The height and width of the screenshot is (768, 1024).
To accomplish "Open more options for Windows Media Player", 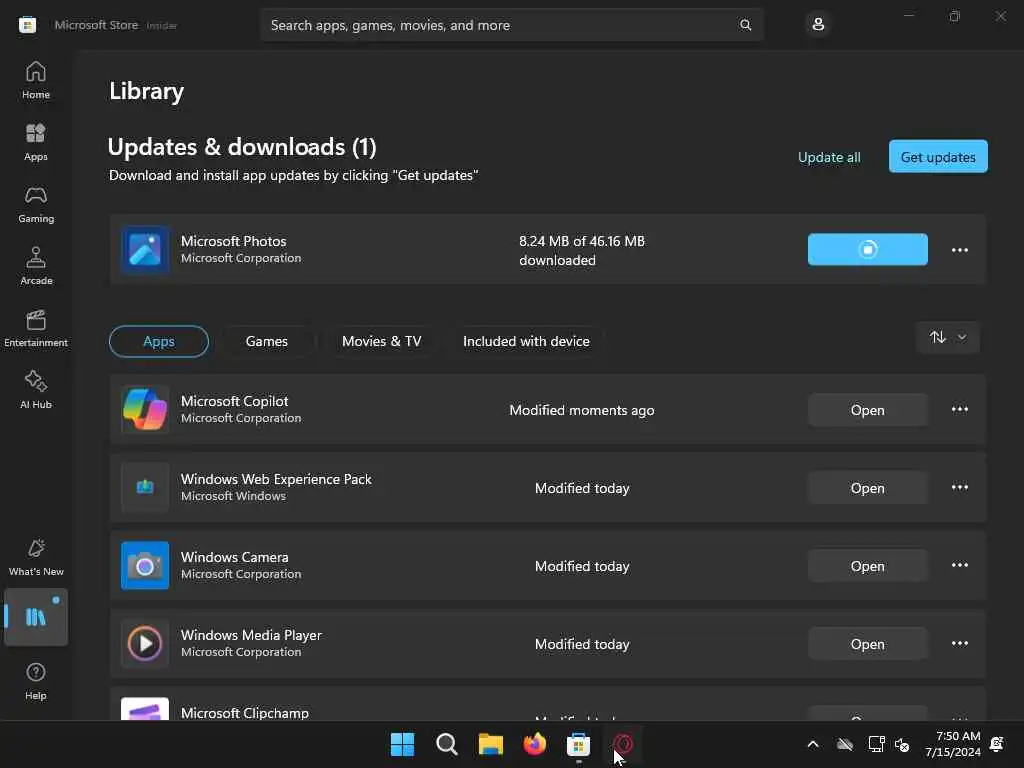I will [x=959, y=643].
